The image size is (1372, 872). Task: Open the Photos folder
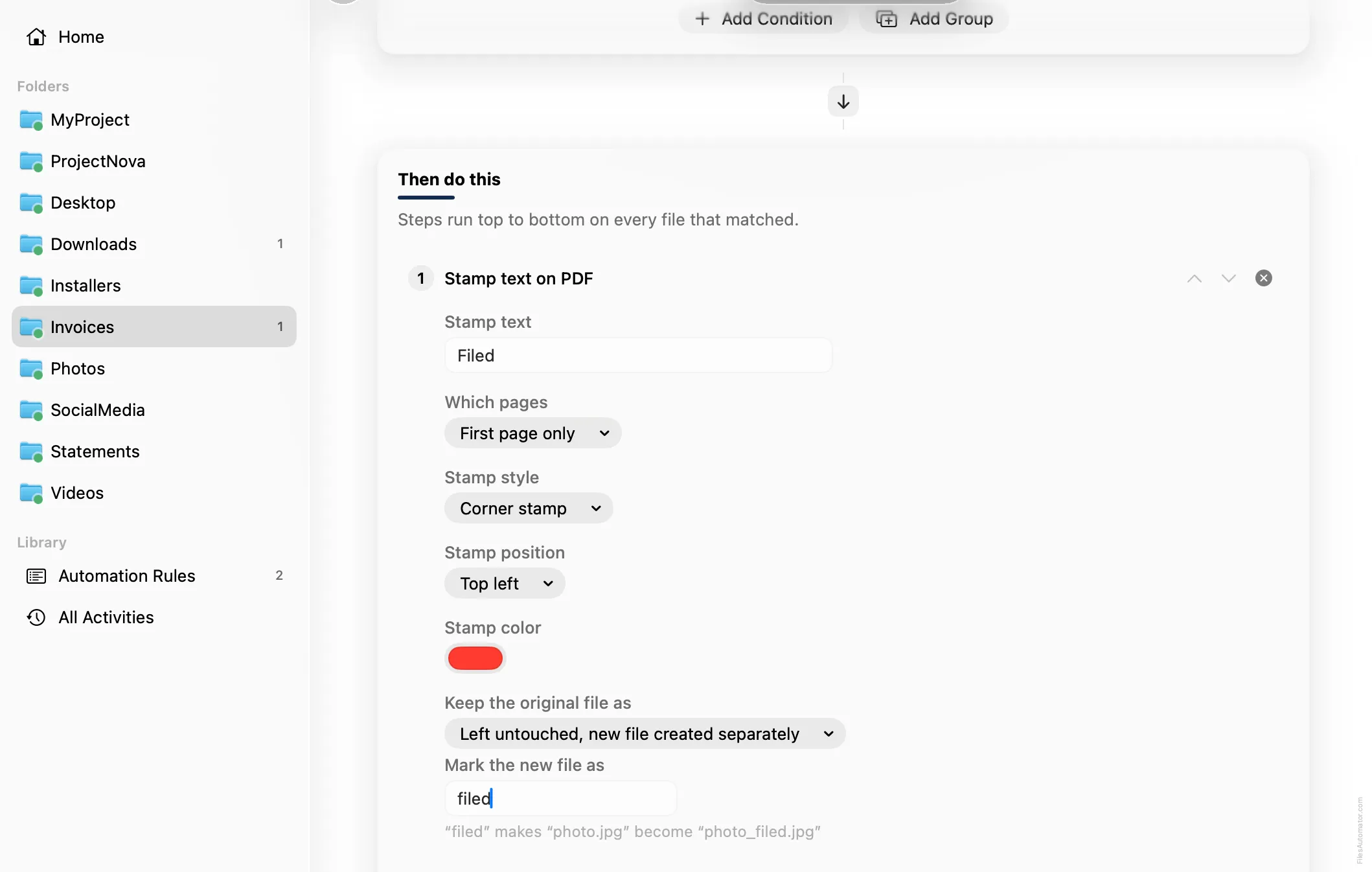tap(154, 369)
